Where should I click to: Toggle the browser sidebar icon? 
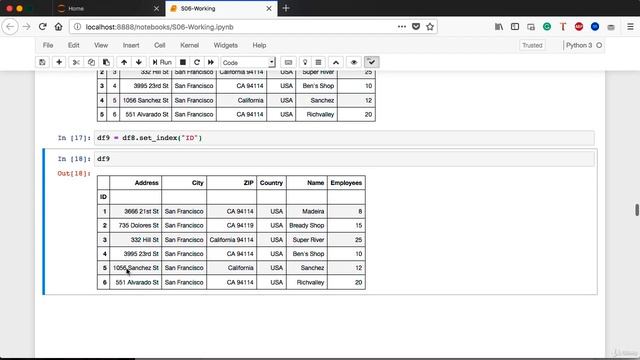515,27
